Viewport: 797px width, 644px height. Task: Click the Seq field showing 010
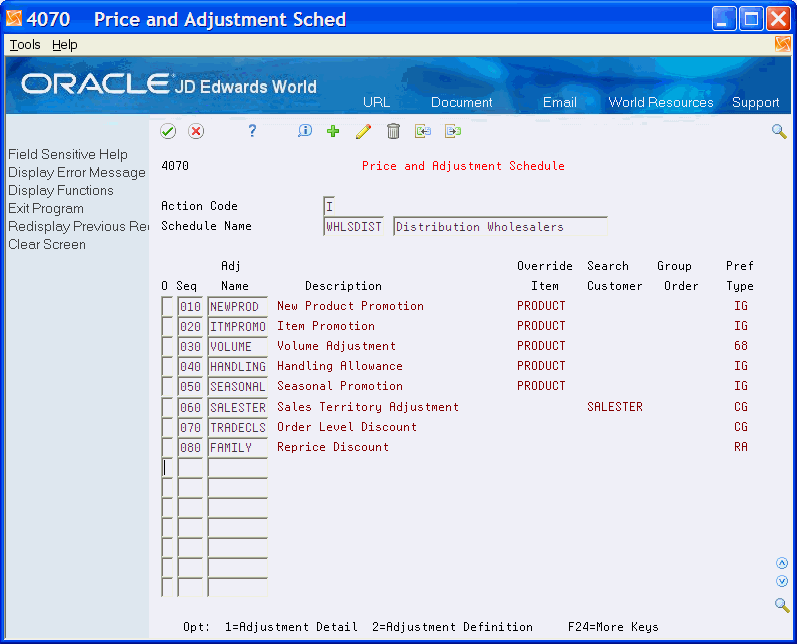(x=190, y=306)
